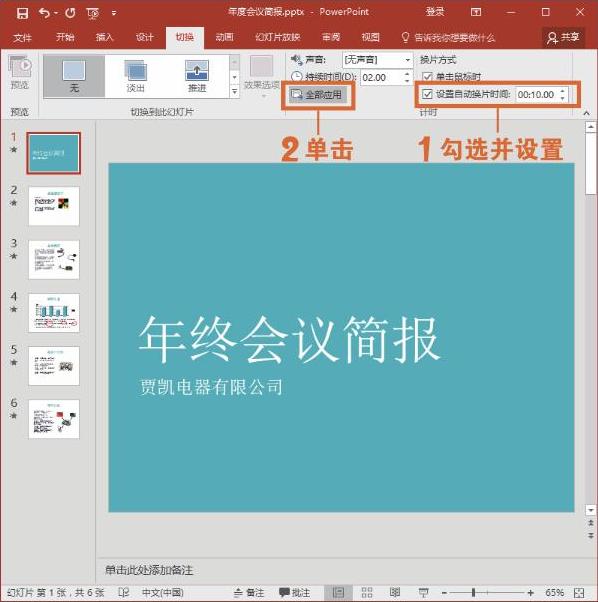Click the Undo arrow icon
This screenshot has height=602, width=598.
(45, 13)
